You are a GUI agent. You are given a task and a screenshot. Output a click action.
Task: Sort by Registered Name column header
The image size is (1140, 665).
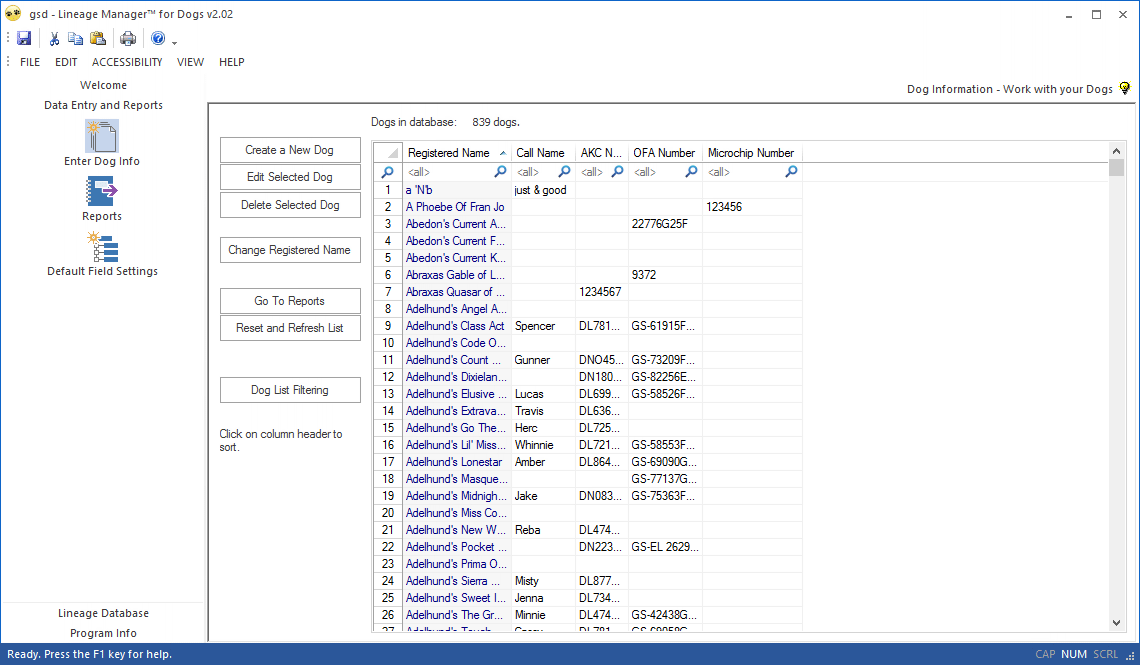point(457,153)
